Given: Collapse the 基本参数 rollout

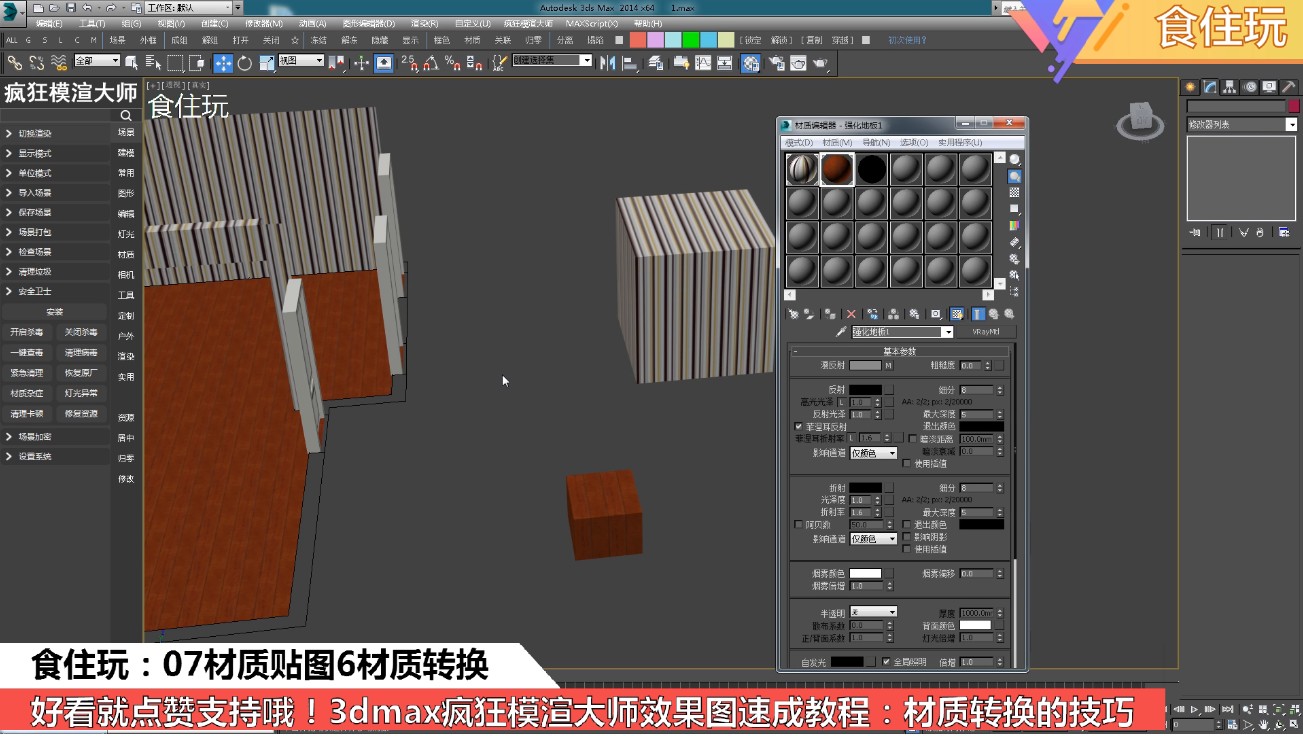Looking at the screenshot, I should [899, 351].
